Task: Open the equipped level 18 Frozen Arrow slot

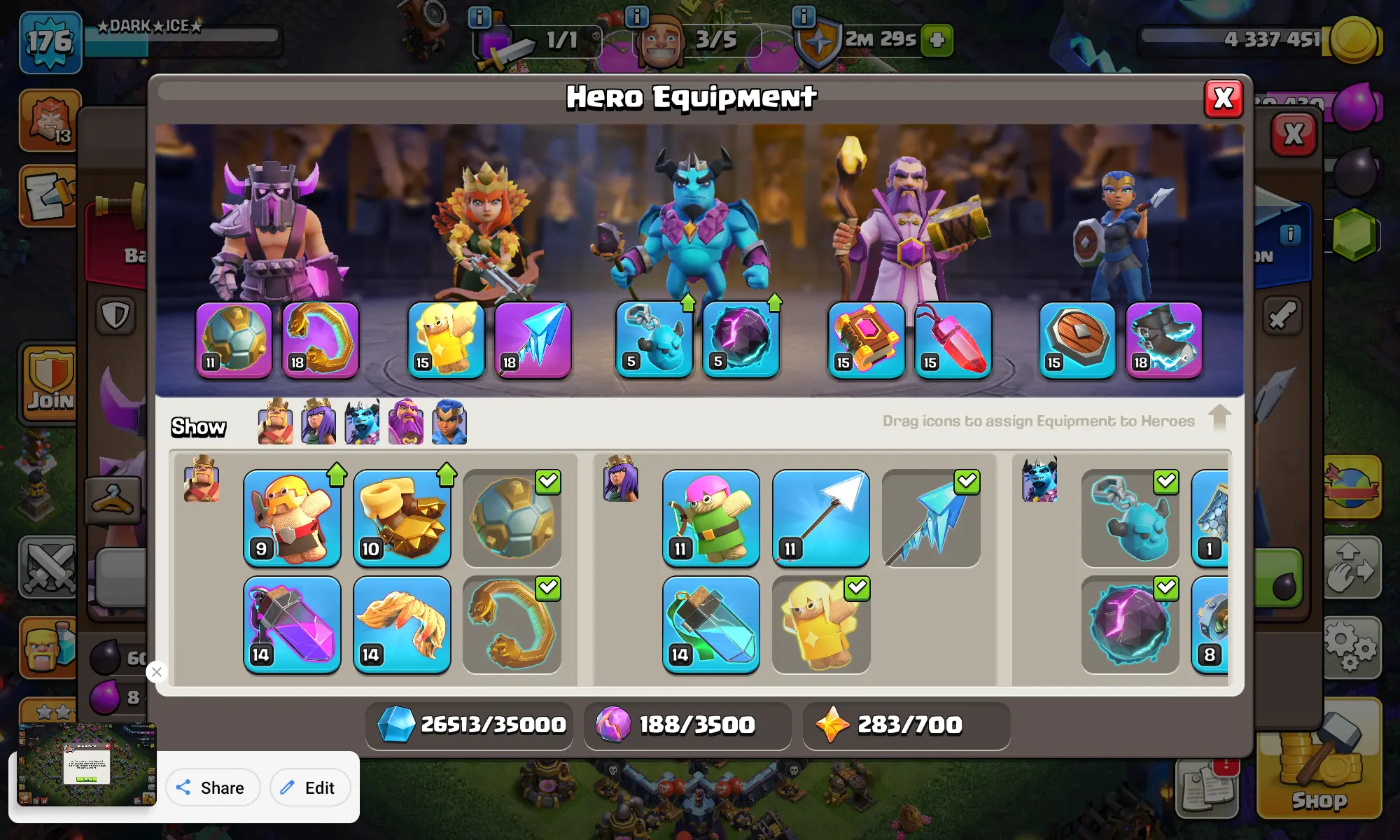Action: [x=533, y=340]
